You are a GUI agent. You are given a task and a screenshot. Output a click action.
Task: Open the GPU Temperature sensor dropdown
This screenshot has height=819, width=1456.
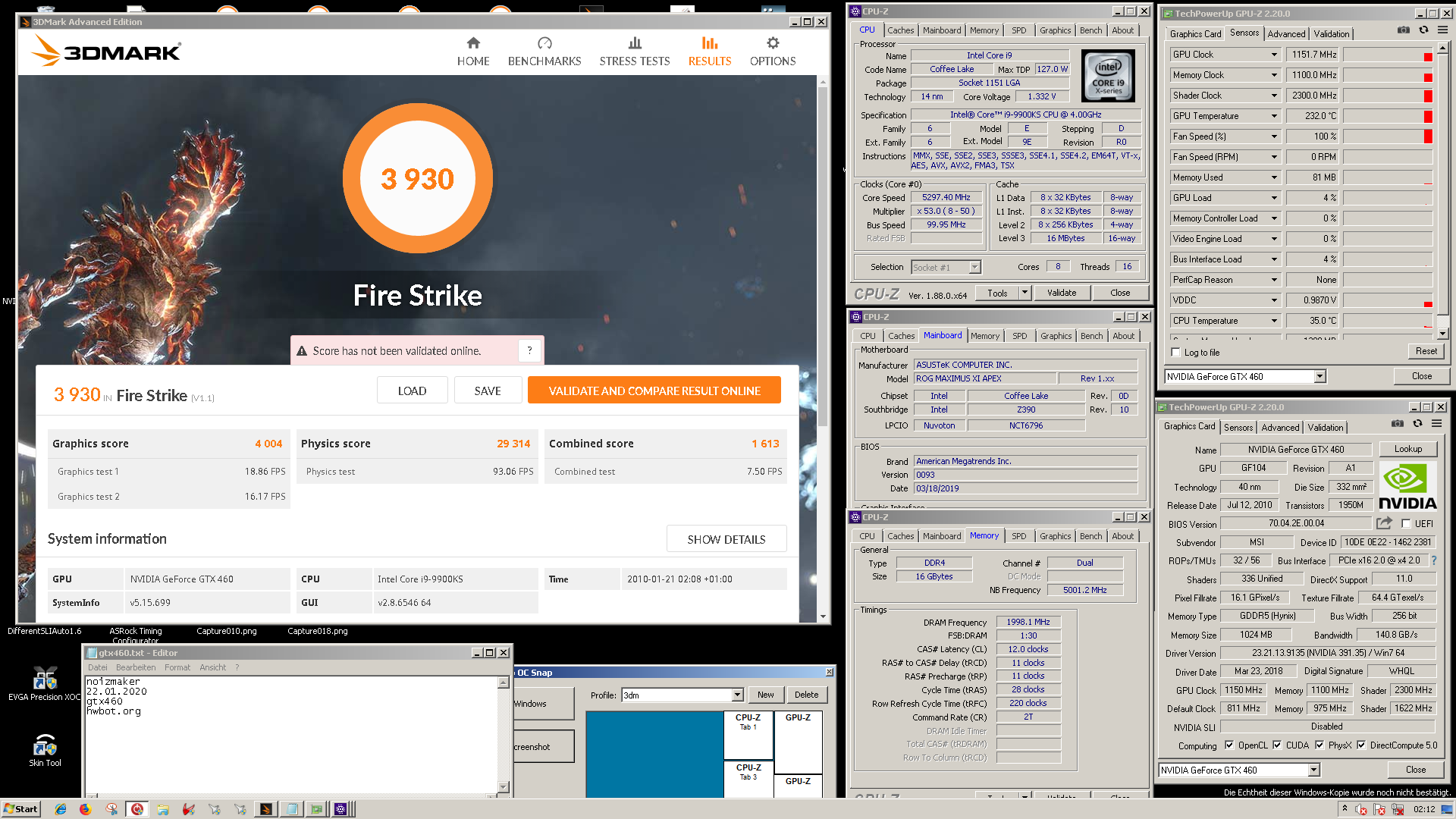coord(1274,116)
